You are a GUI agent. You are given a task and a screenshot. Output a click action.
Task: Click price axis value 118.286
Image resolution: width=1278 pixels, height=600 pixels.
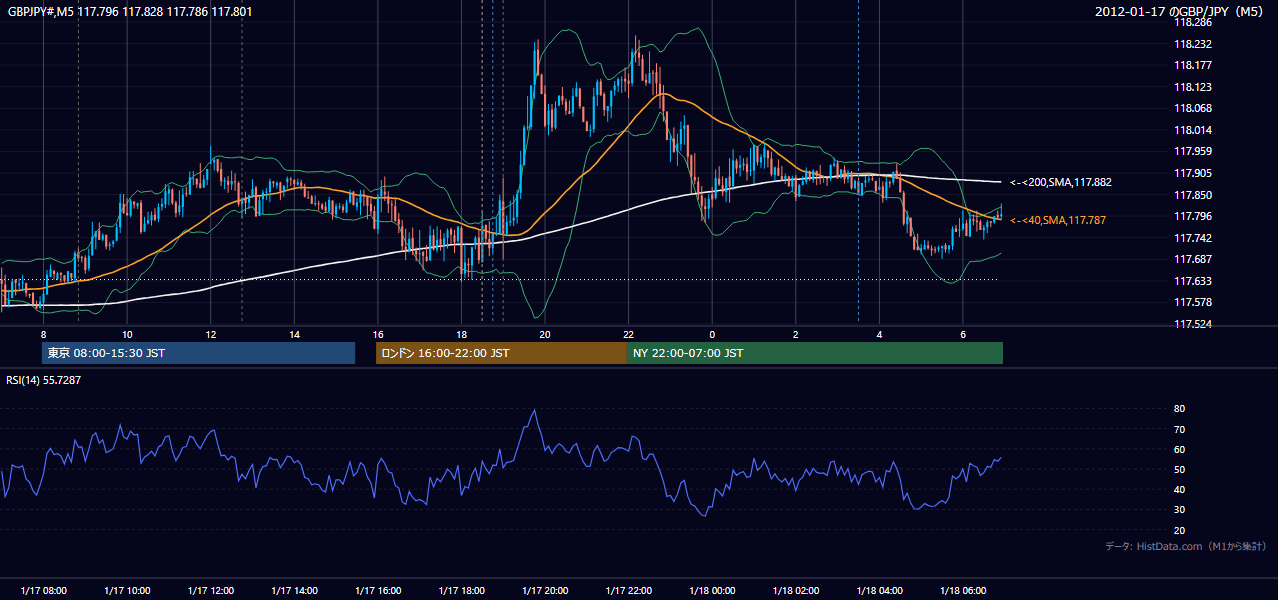[x=1192, y=22]
